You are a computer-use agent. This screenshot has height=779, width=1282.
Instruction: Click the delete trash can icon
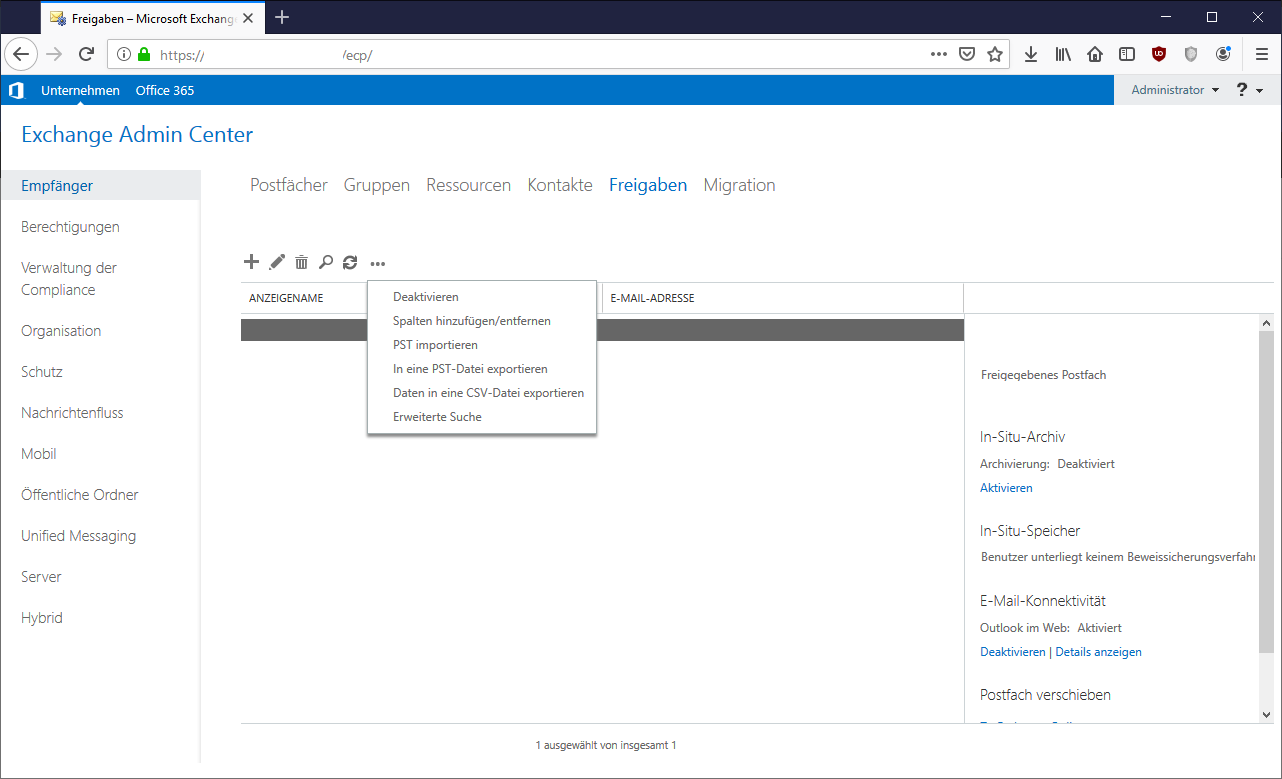[x=301, y=262]
